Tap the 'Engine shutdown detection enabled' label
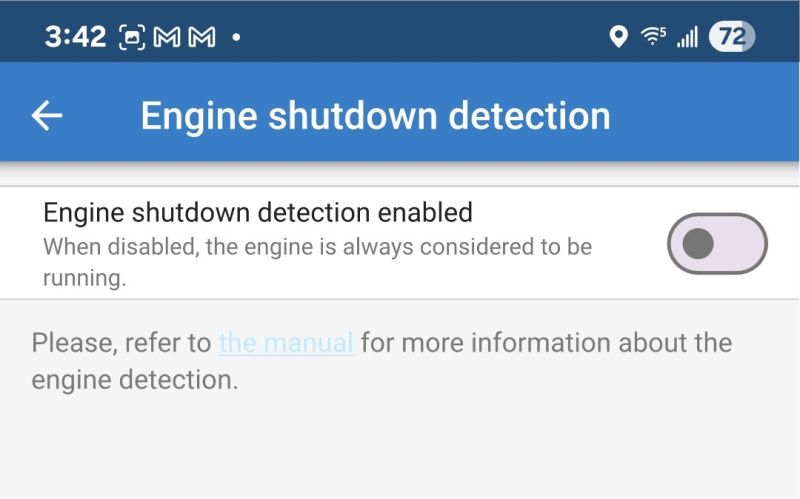 coord(258,212)
